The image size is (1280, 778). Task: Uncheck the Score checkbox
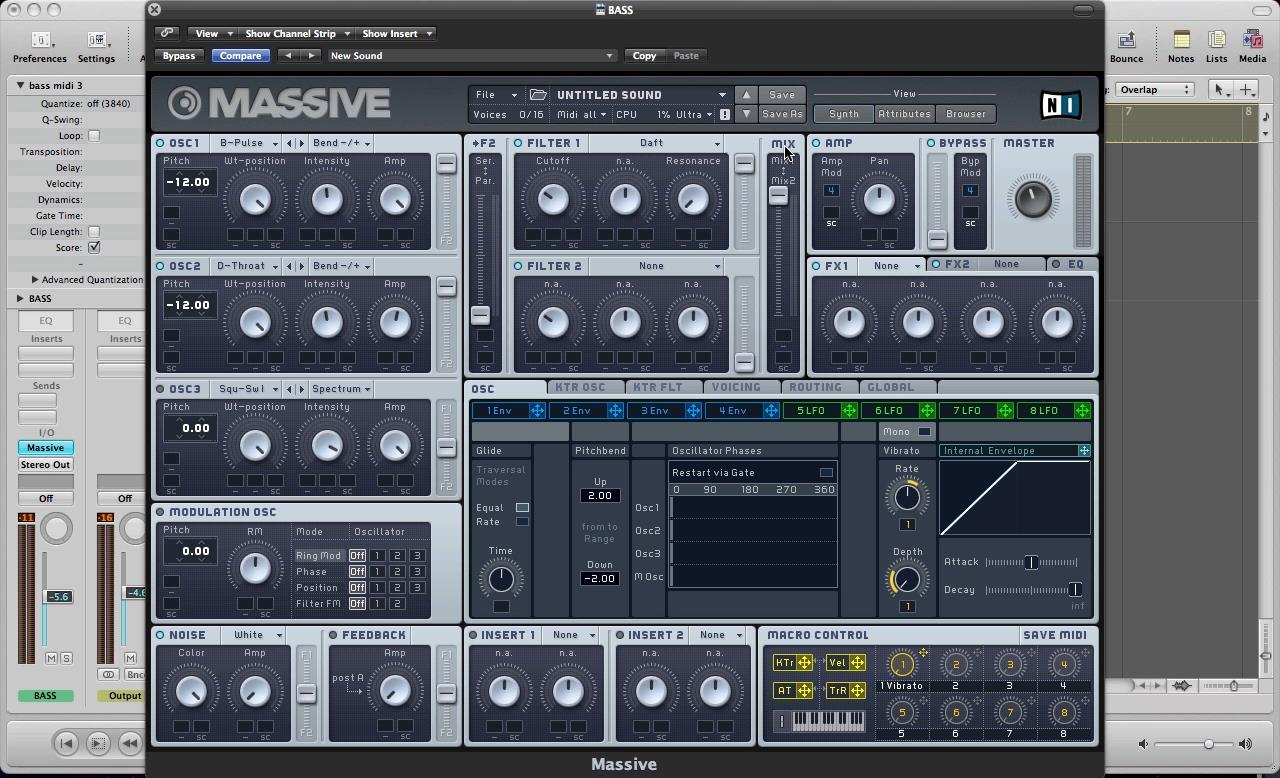tap(94, 247)
